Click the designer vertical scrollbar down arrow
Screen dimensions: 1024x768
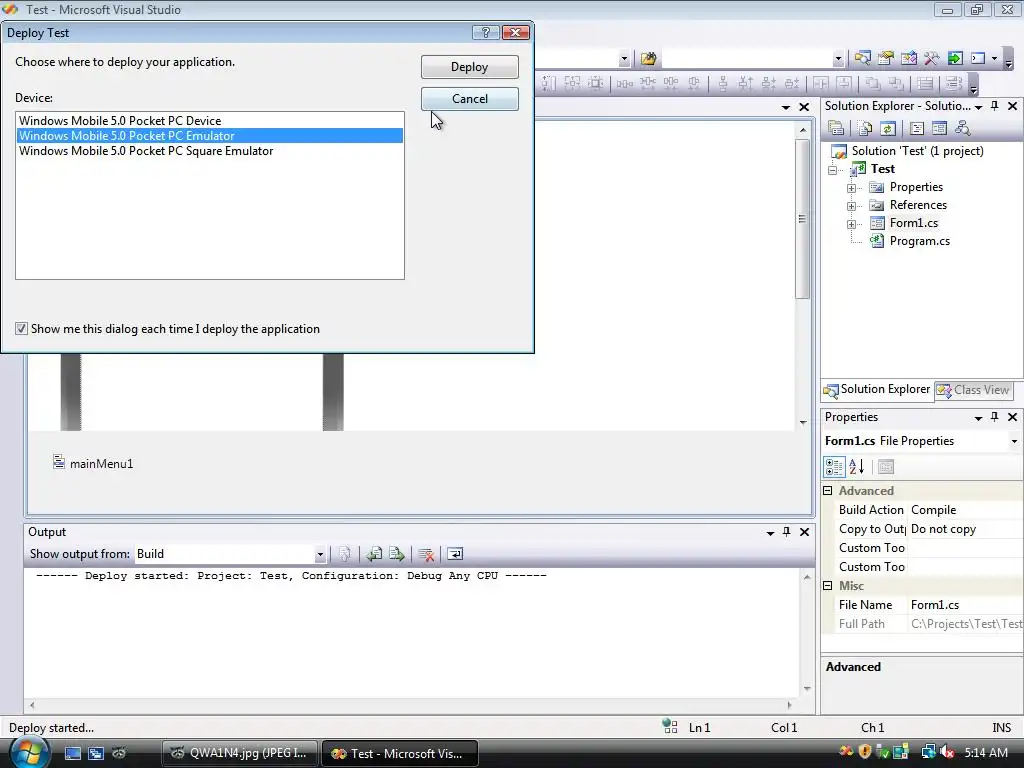click(x=803, y=423)
